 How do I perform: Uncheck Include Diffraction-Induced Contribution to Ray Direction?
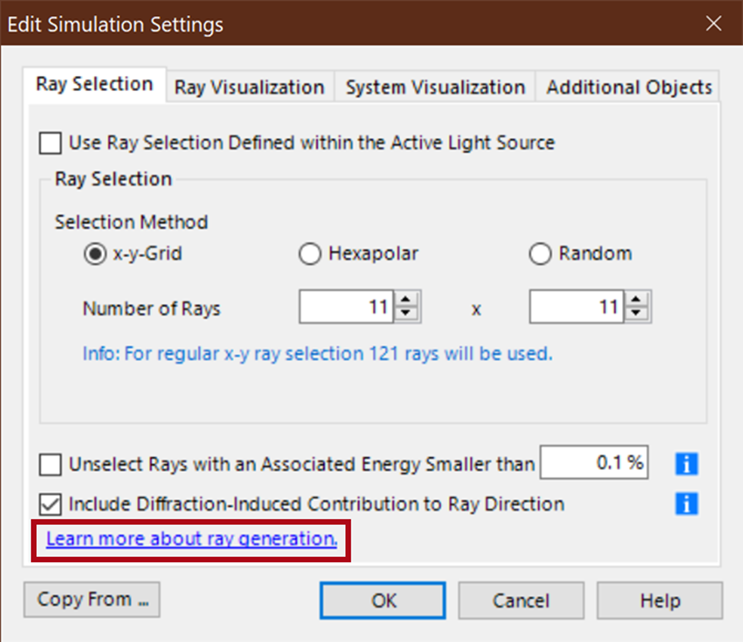(x=50, y=504)
